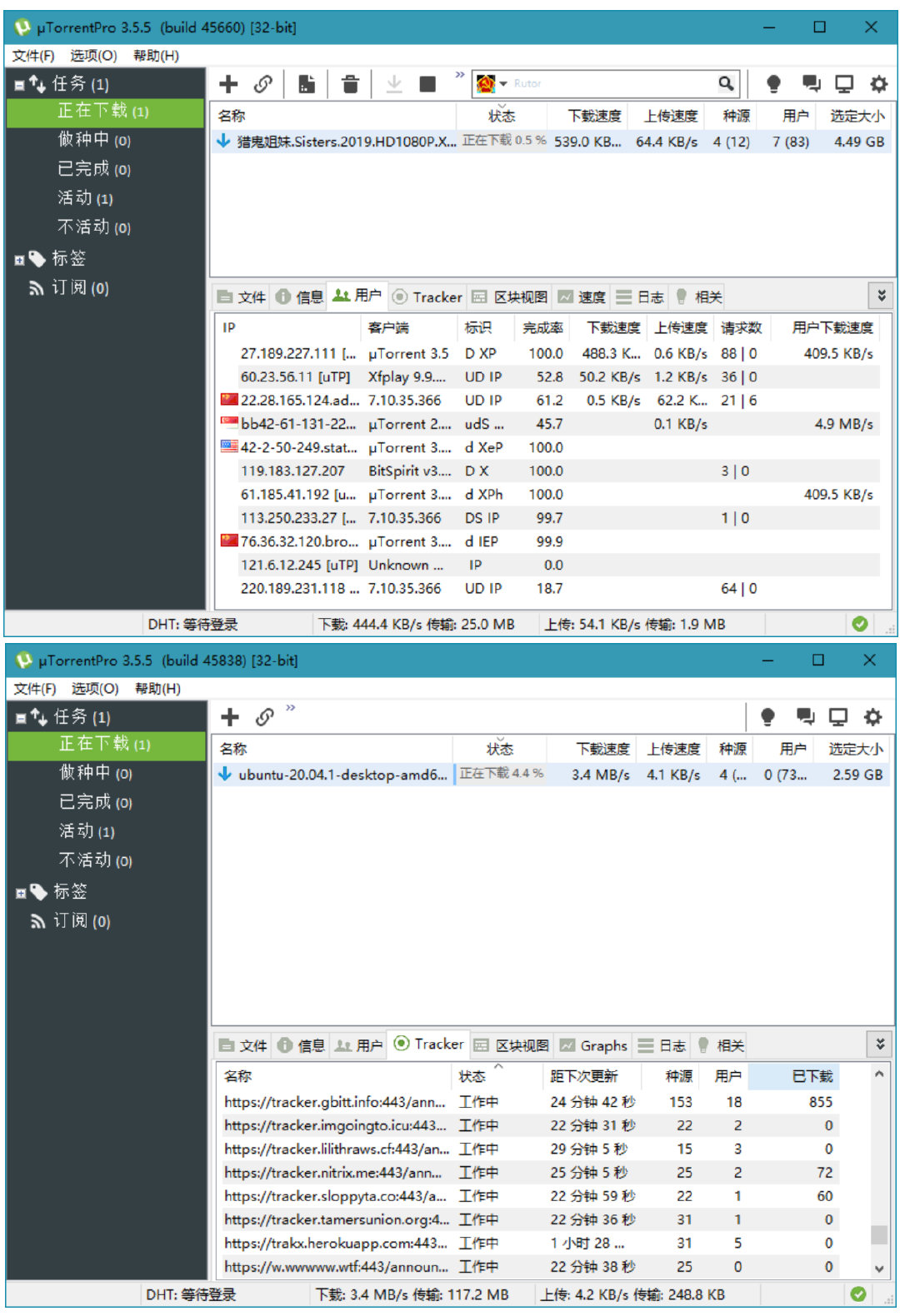This screenshot has width=900, height=1316.
Task: Collapse the 任务 (1) tree node in build 45660 sidebar
Action: click(19, 85)
